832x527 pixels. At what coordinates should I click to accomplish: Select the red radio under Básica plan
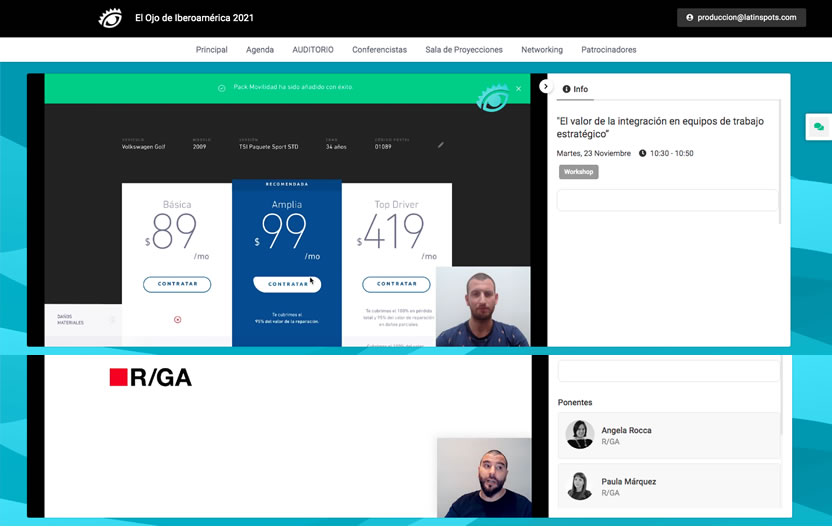[x=177, y=320]
